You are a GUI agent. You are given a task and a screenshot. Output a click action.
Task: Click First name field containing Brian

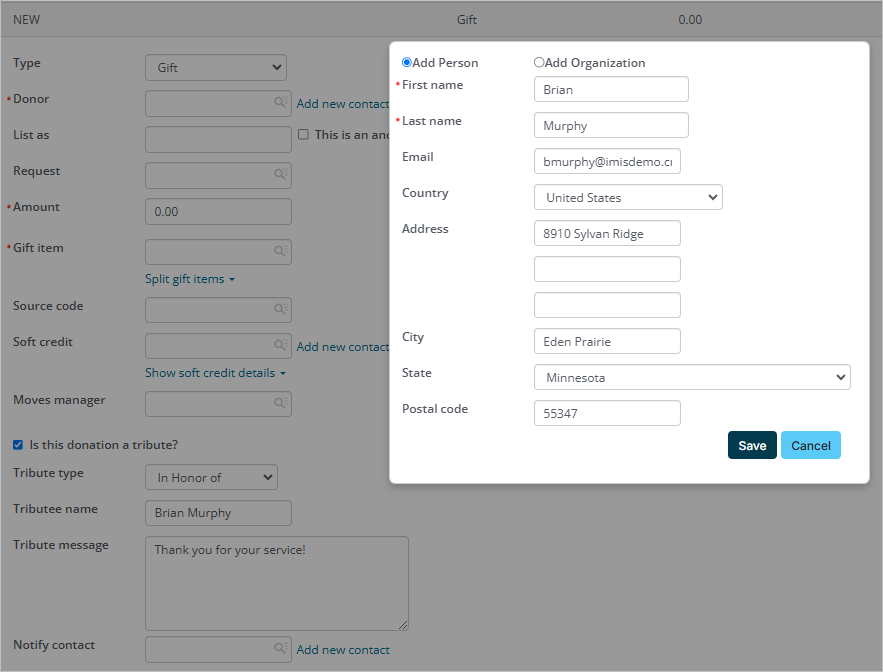(611, 90)
